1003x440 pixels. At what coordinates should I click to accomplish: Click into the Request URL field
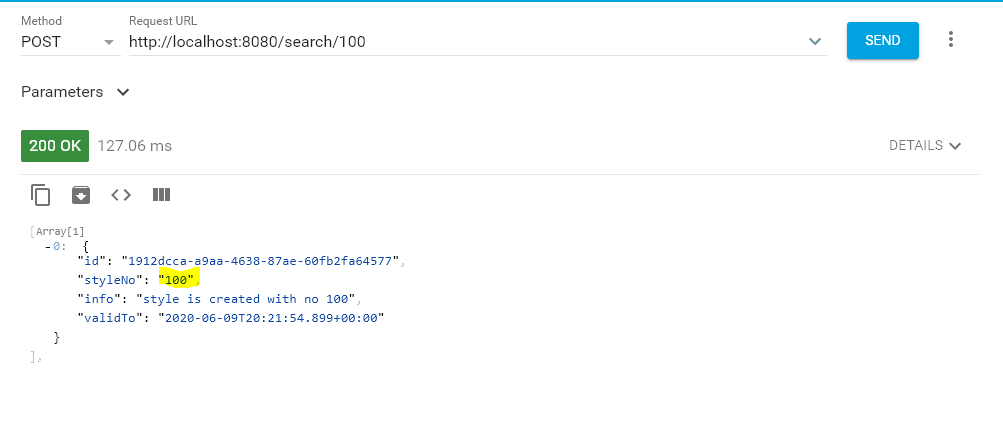coord(460,42)
